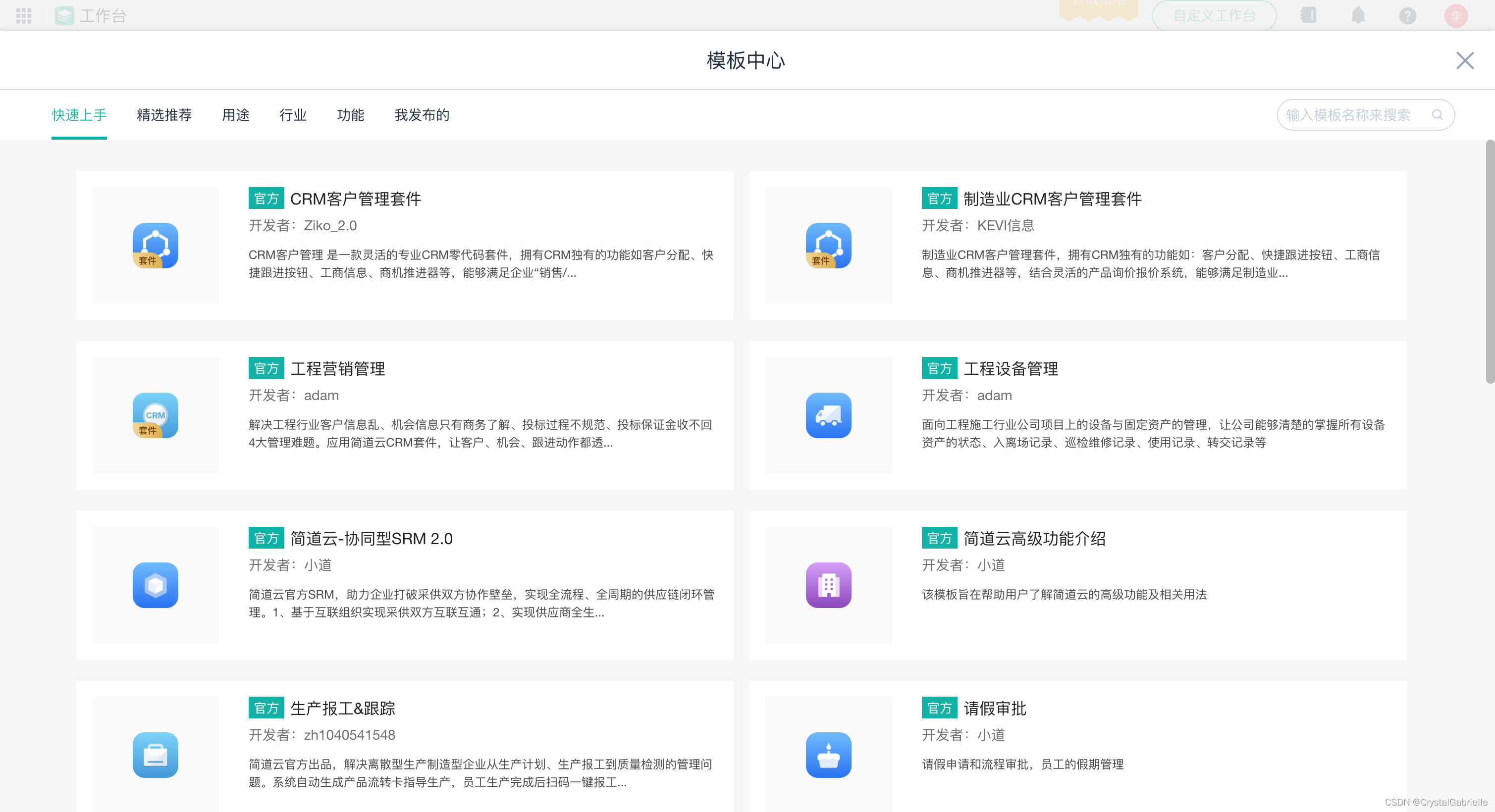Open the help question mark icon
This screenshot has width=1495, height=812.
click(x=1407, y=16)
